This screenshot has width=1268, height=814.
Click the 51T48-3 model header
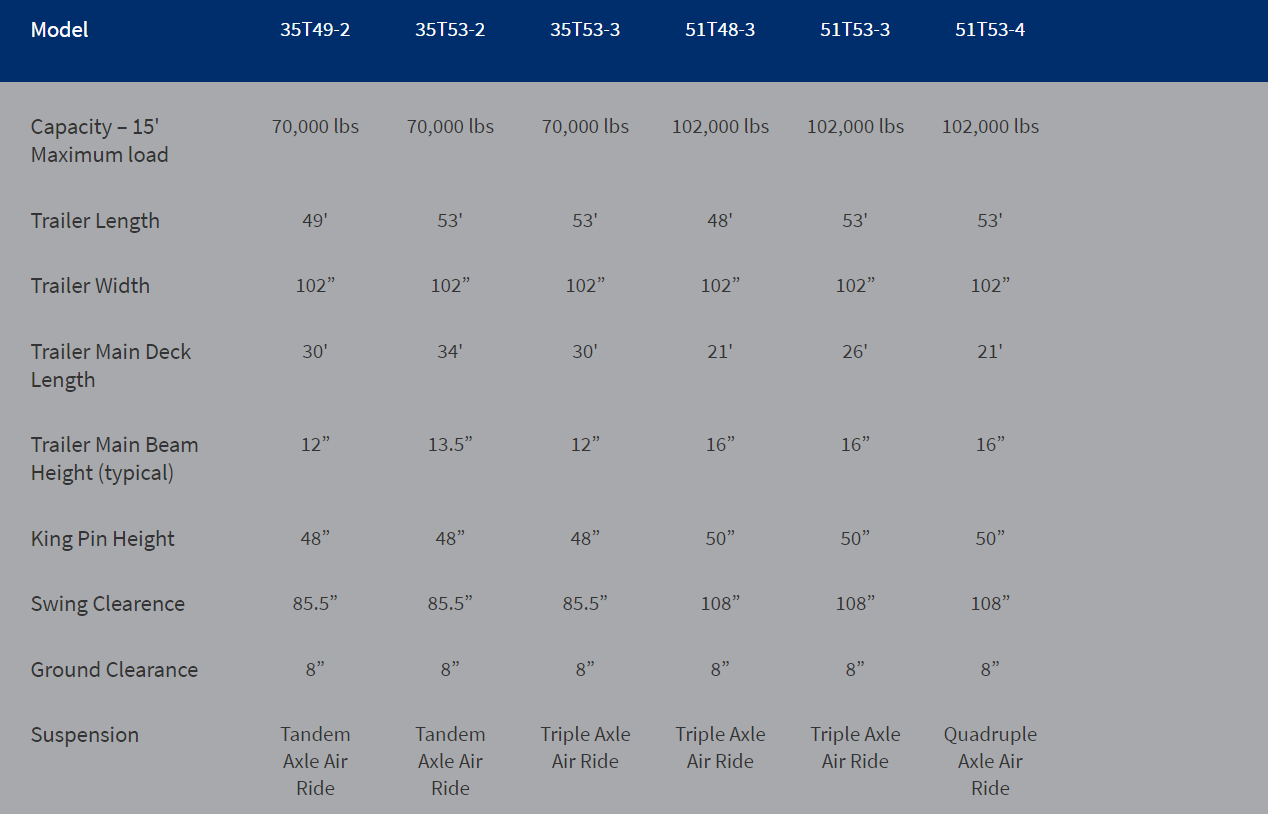coord(720,30)
